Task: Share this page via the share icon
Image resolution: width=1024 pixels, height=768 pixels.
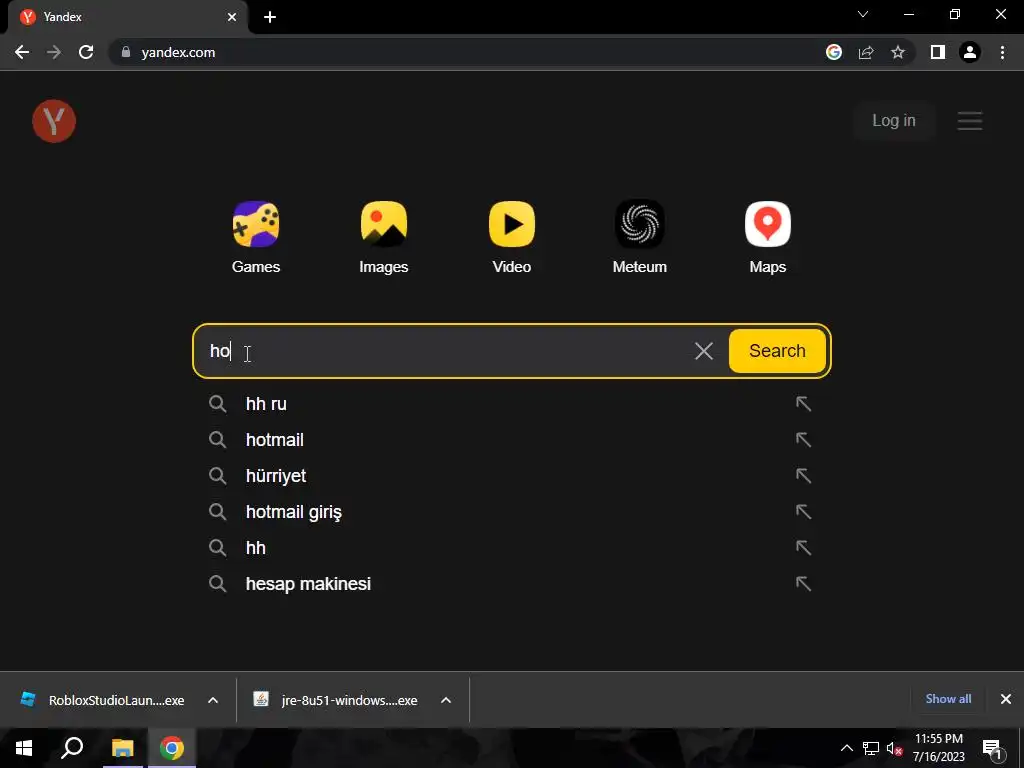Action: click(866, 52)
